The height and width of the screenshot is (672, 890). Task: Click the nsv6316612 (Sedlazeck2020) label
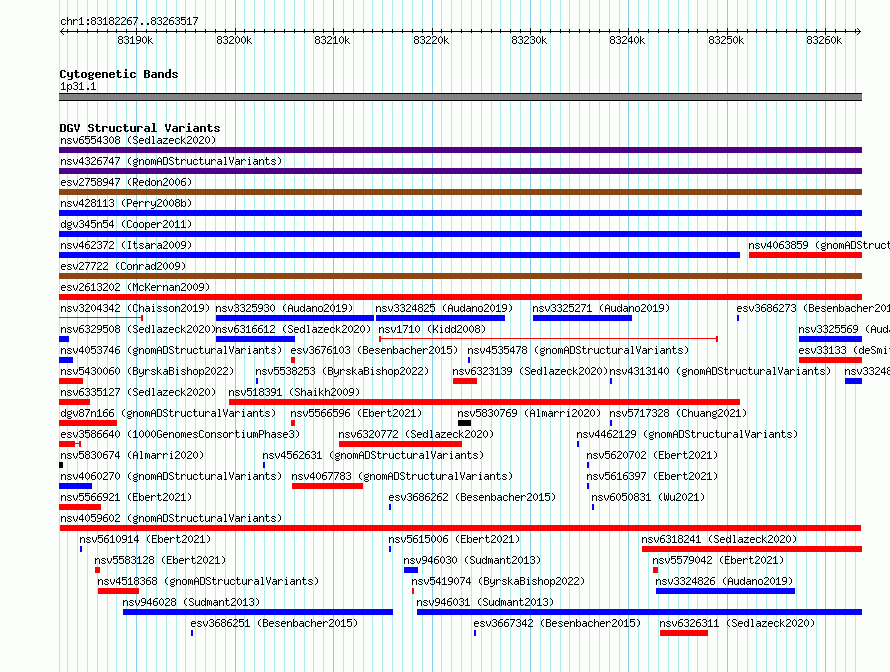[293, 329]
